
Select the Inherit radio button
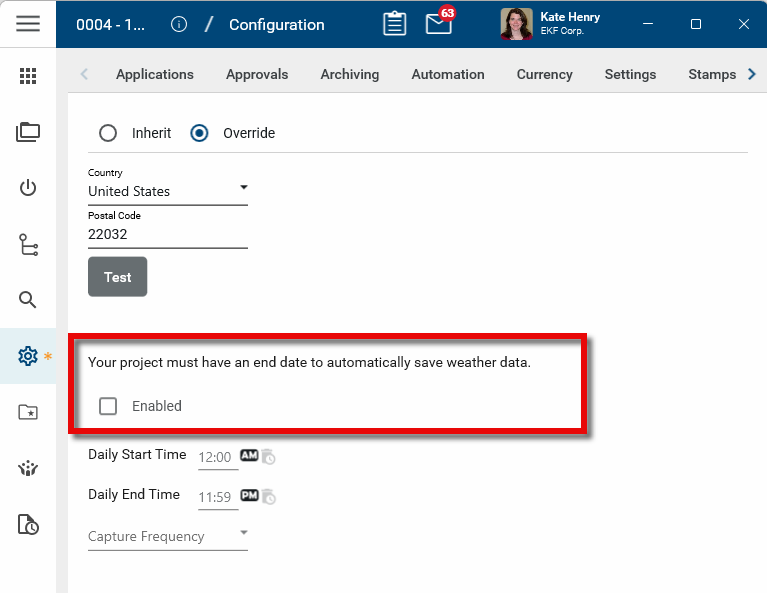click(x=108, y=133)
